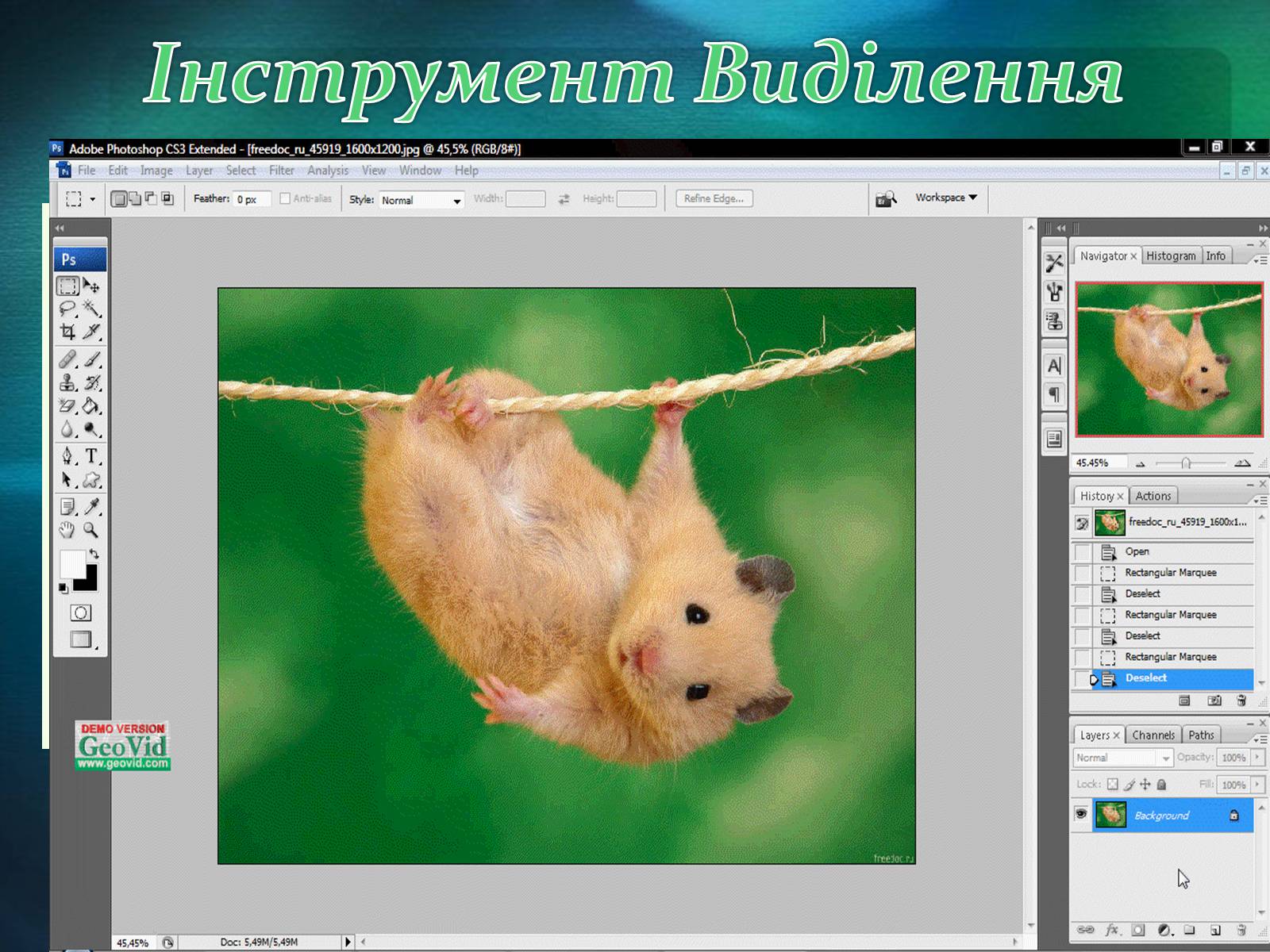Select the Magic Wand tool

(92, 309)
